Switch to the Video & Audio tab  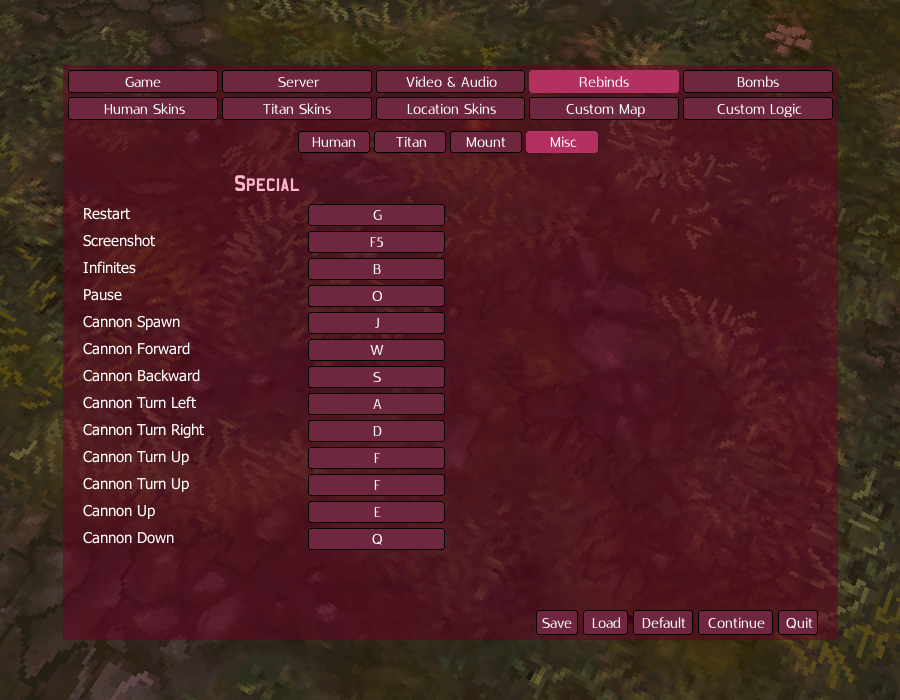450,81
